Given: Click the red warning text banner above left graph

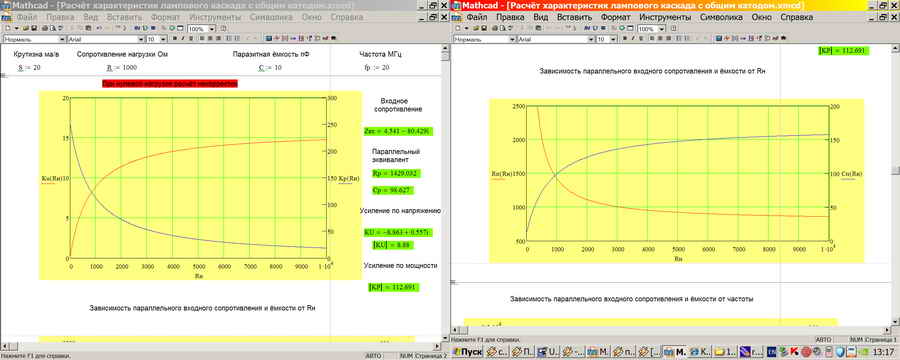Looking at the screenshot, I should click(169, 84).
